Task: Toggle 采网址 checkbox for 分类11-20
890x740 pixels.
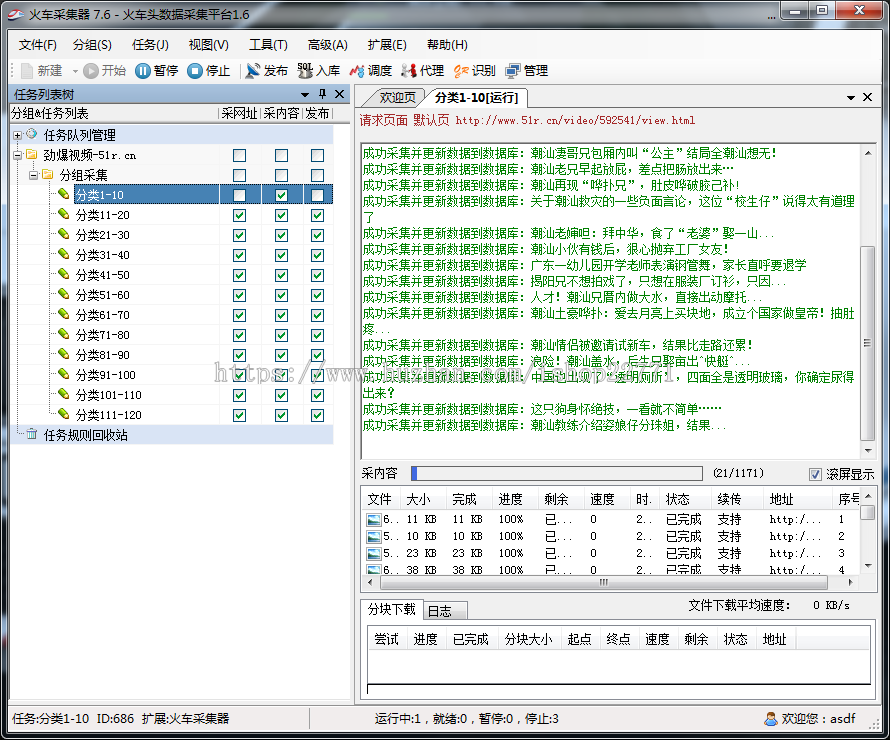Action: click(240, 215)
